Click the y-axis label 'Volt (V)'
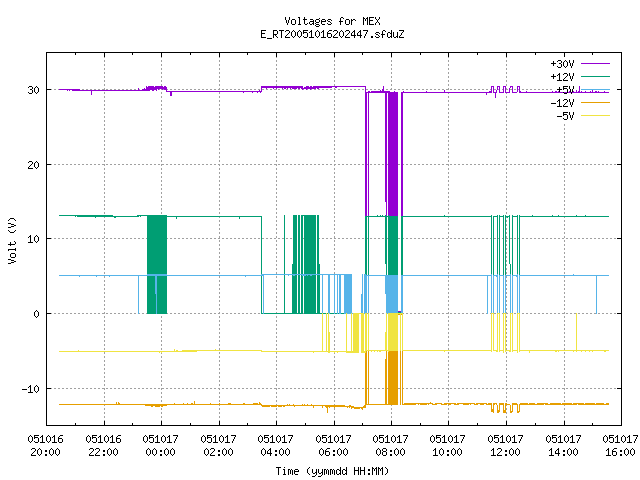Image resolution: width=640 pixels, height=480 pixels. pos(12,240)
